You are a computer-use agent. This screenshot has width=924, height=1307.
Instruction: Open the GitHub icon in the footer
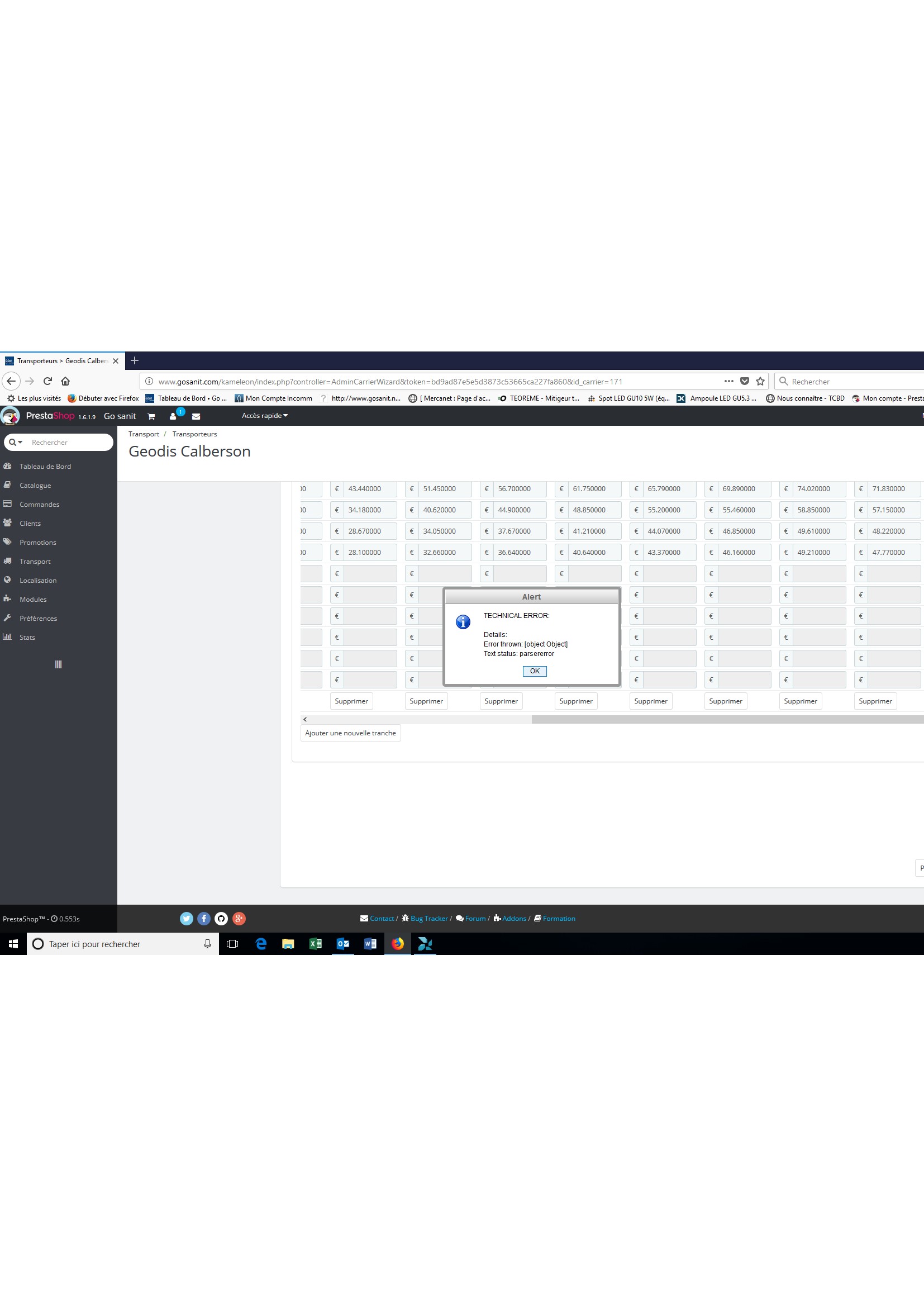pyautogui.click(x=221, y=918)
